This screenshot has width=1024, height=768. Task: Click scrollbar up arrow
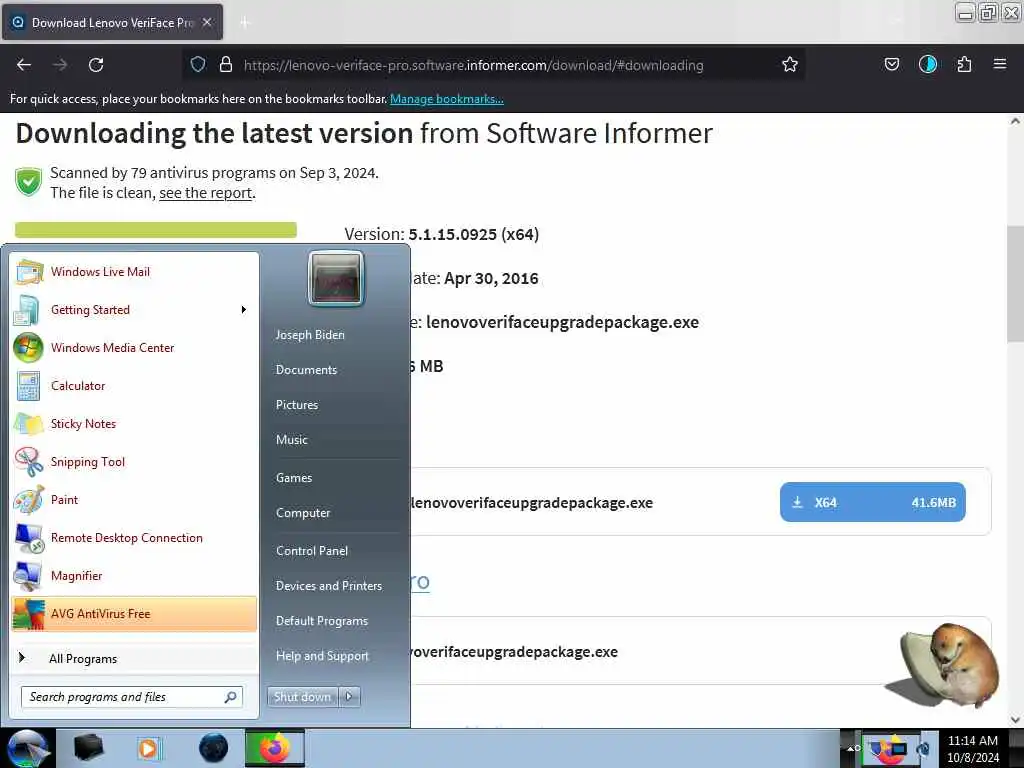[1015, 121]
